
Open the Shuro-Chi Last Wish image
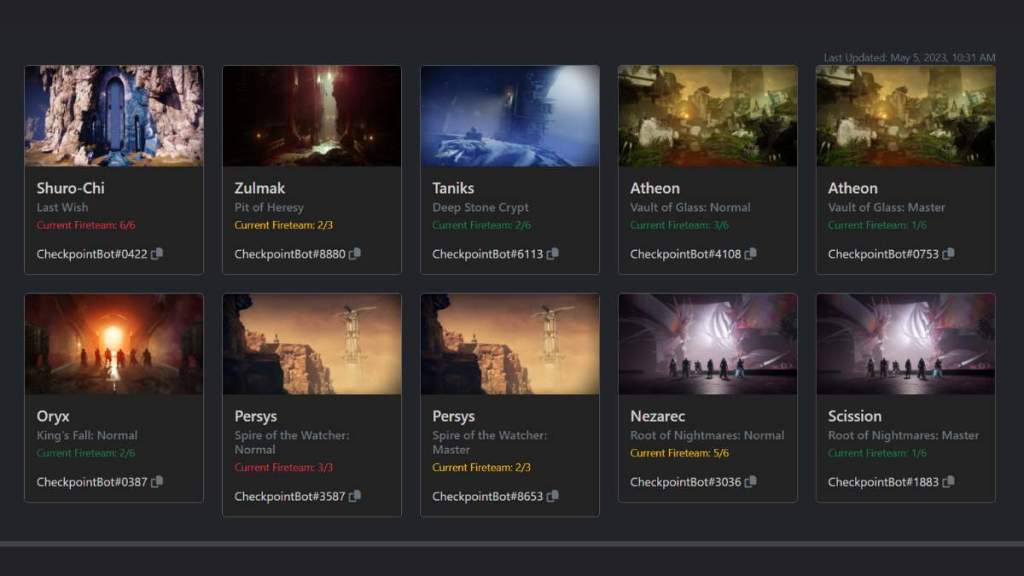[113, 115]
